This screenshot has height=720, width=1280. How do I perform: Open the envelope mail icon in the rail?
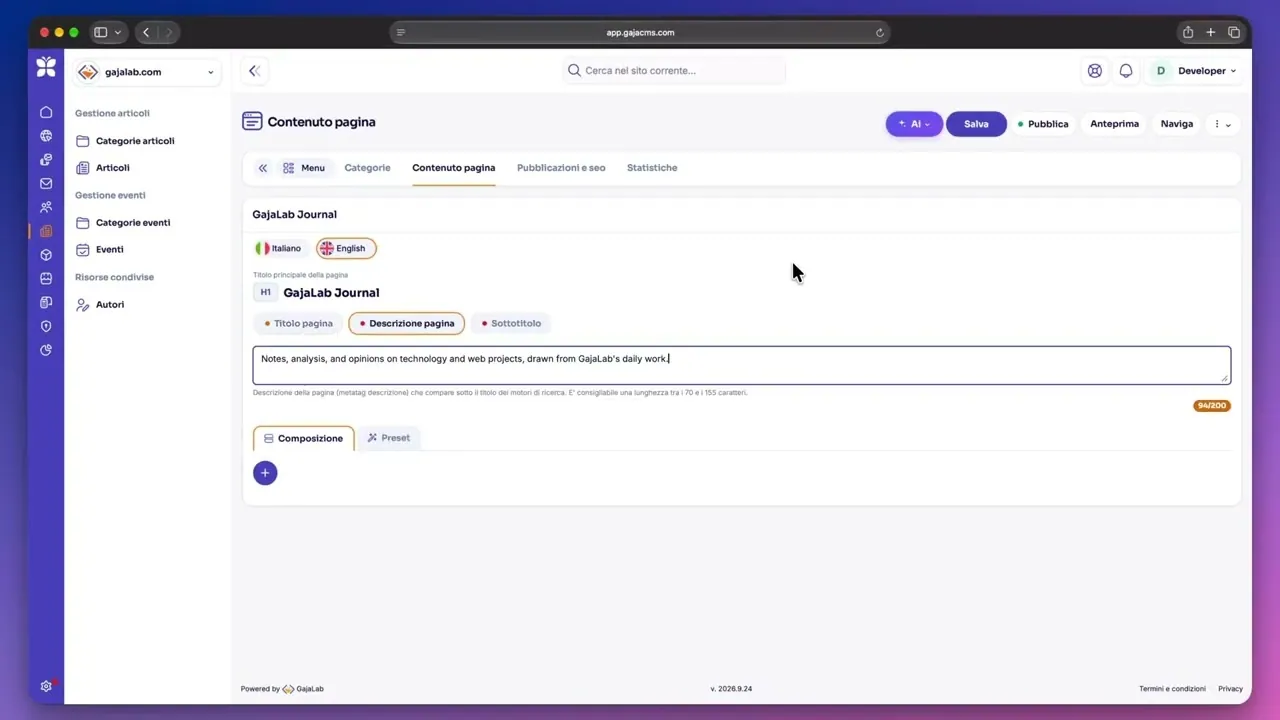[x=46, y=184]
